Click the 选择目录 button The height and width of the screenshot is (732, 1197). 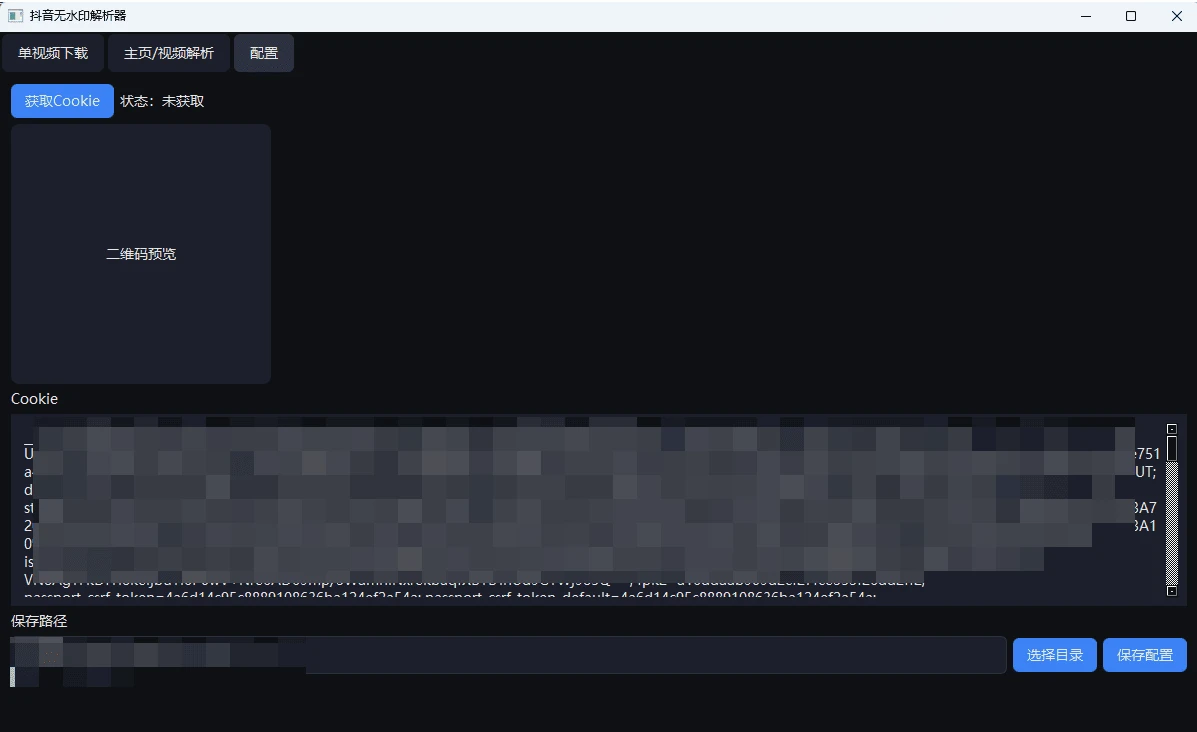tap(1054, 655)
